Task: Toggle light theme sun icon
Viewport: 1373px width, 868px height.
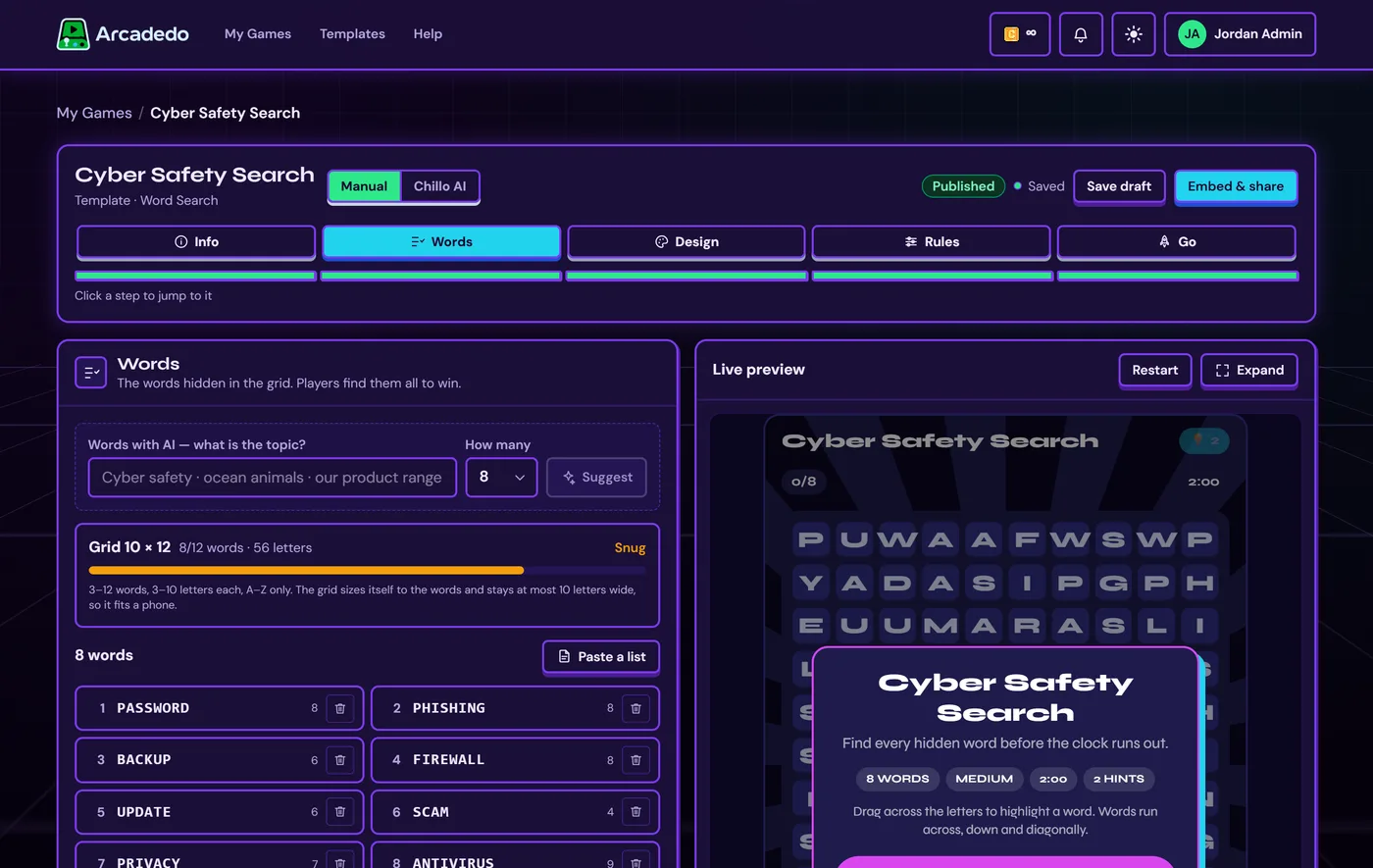Action: (1134, 34)
